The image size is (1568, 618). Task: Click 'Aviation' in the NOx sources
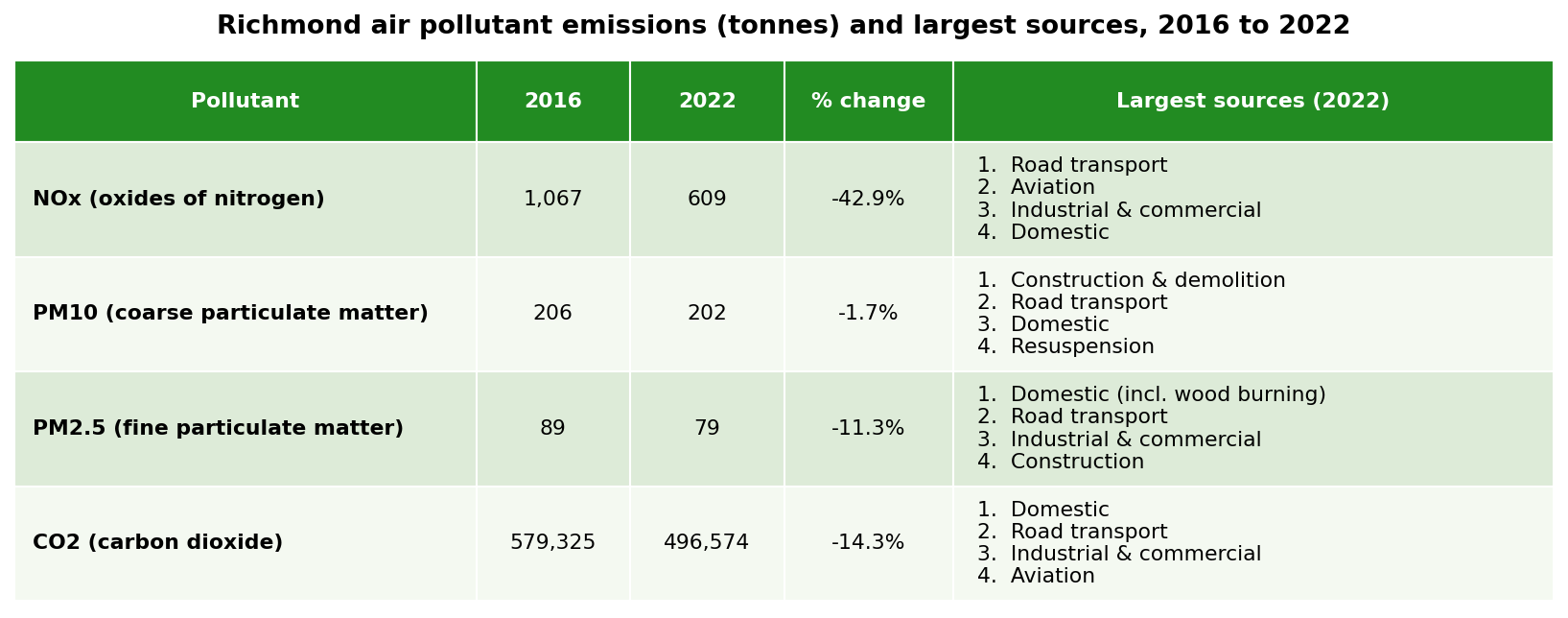(1052, 188)
